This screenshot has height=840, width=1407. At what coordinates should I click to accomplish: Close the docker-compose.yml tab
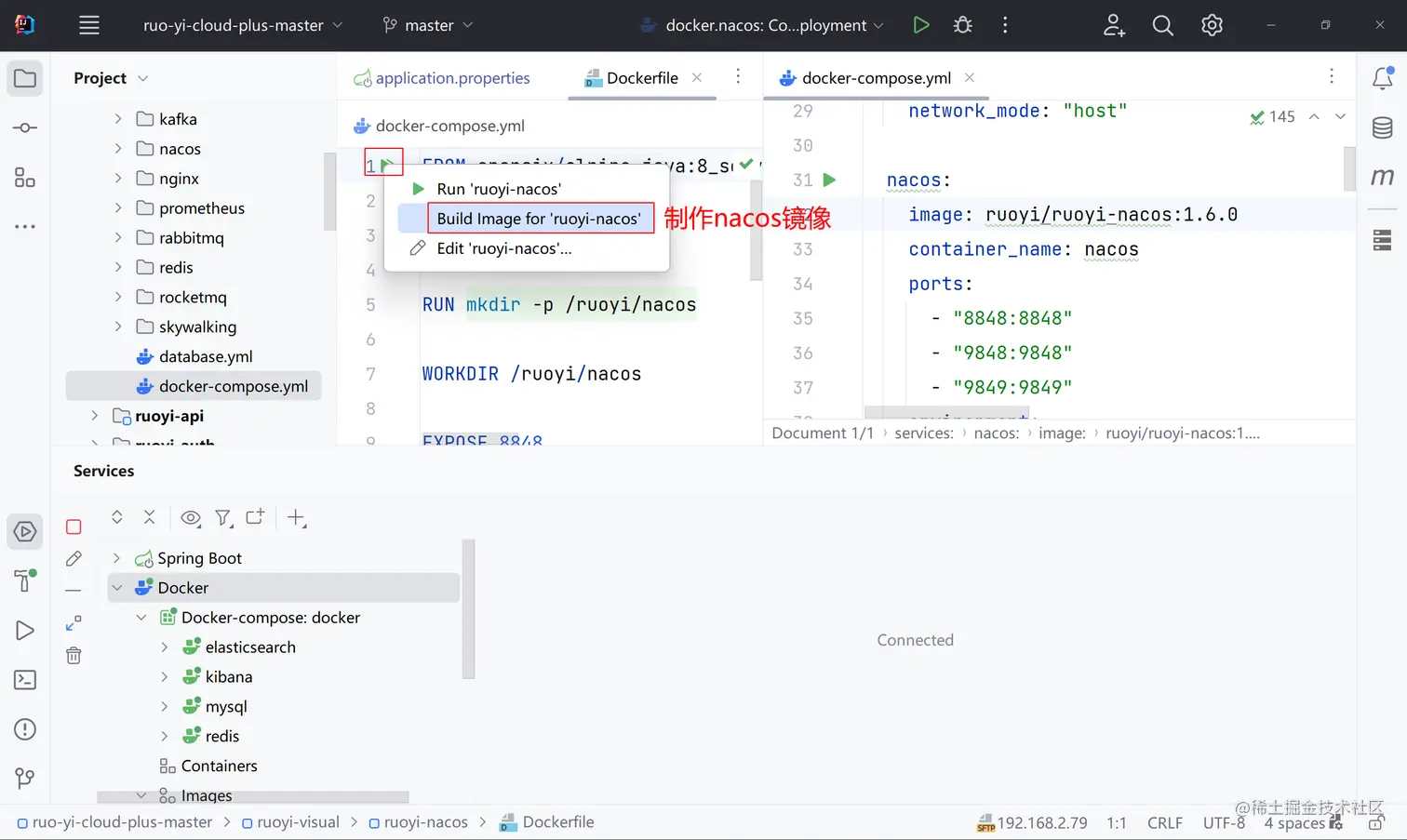pos(970,78)
